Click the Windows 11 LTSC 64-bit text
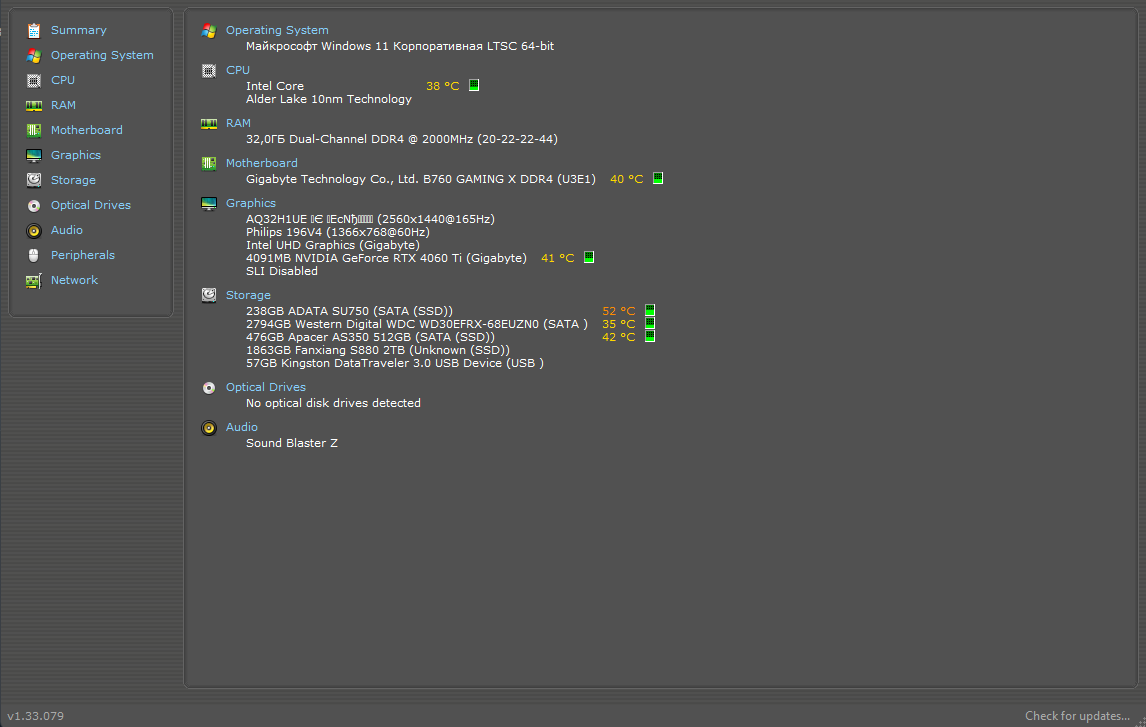Image resolution: width=1146 pixels, height=727 pixels. click(400, 46)
